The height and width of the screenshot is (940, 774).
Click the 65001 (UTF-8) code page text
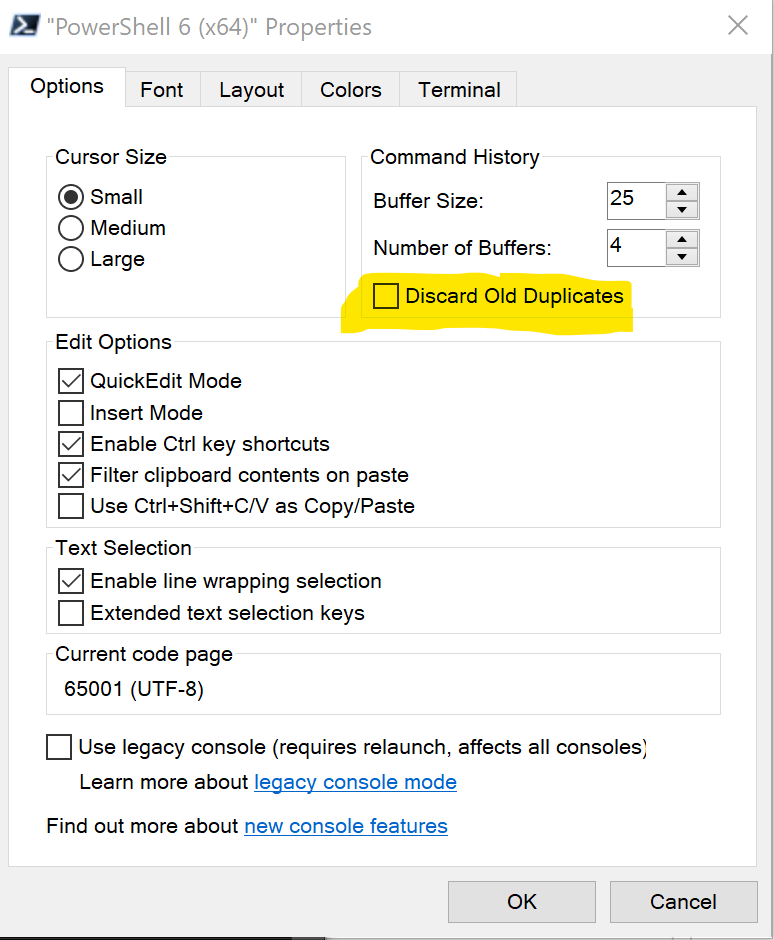point(134,689)
